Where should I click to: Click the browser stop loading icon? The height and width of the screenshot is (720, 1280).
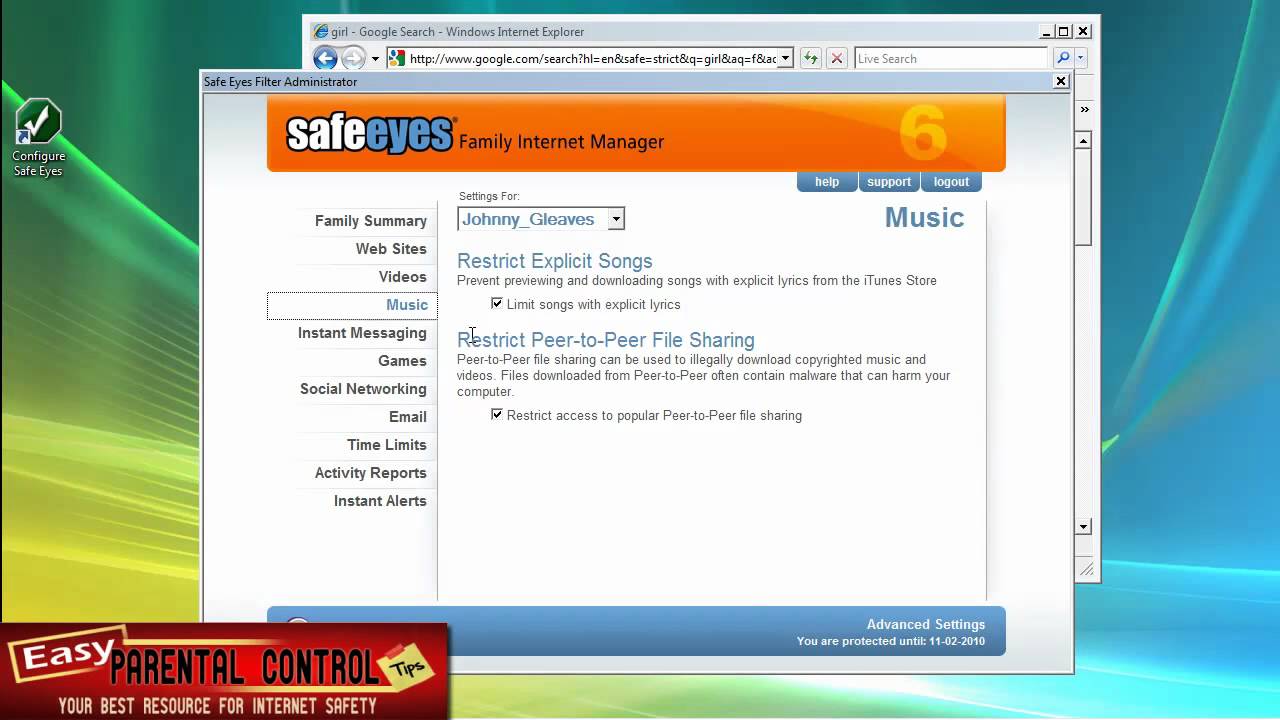click(x=837, y=58)
